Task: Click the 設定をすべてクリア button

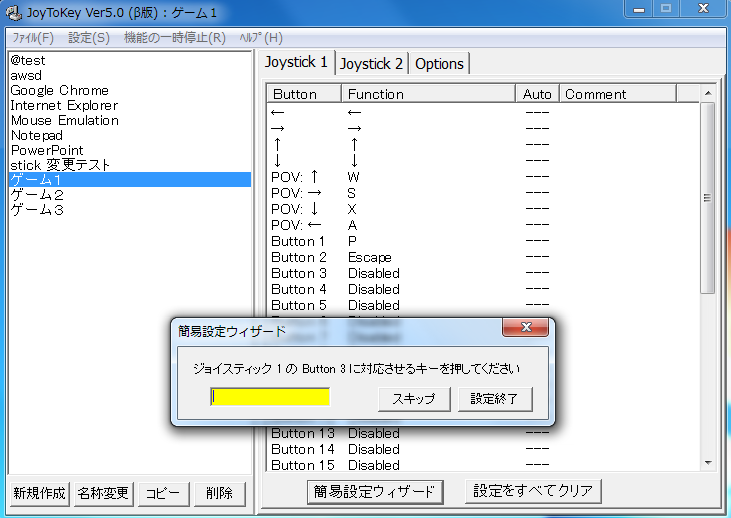Action: point(534,491)
